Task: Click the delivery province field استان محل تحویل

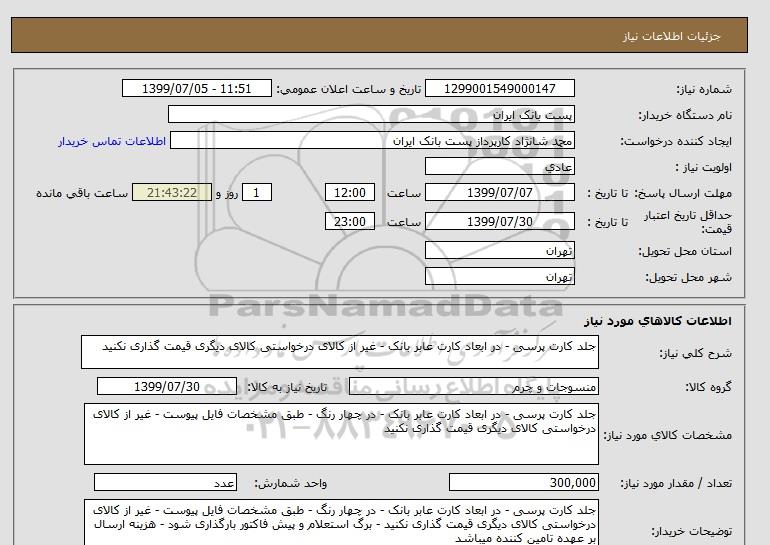Action: tap(501, 250)
